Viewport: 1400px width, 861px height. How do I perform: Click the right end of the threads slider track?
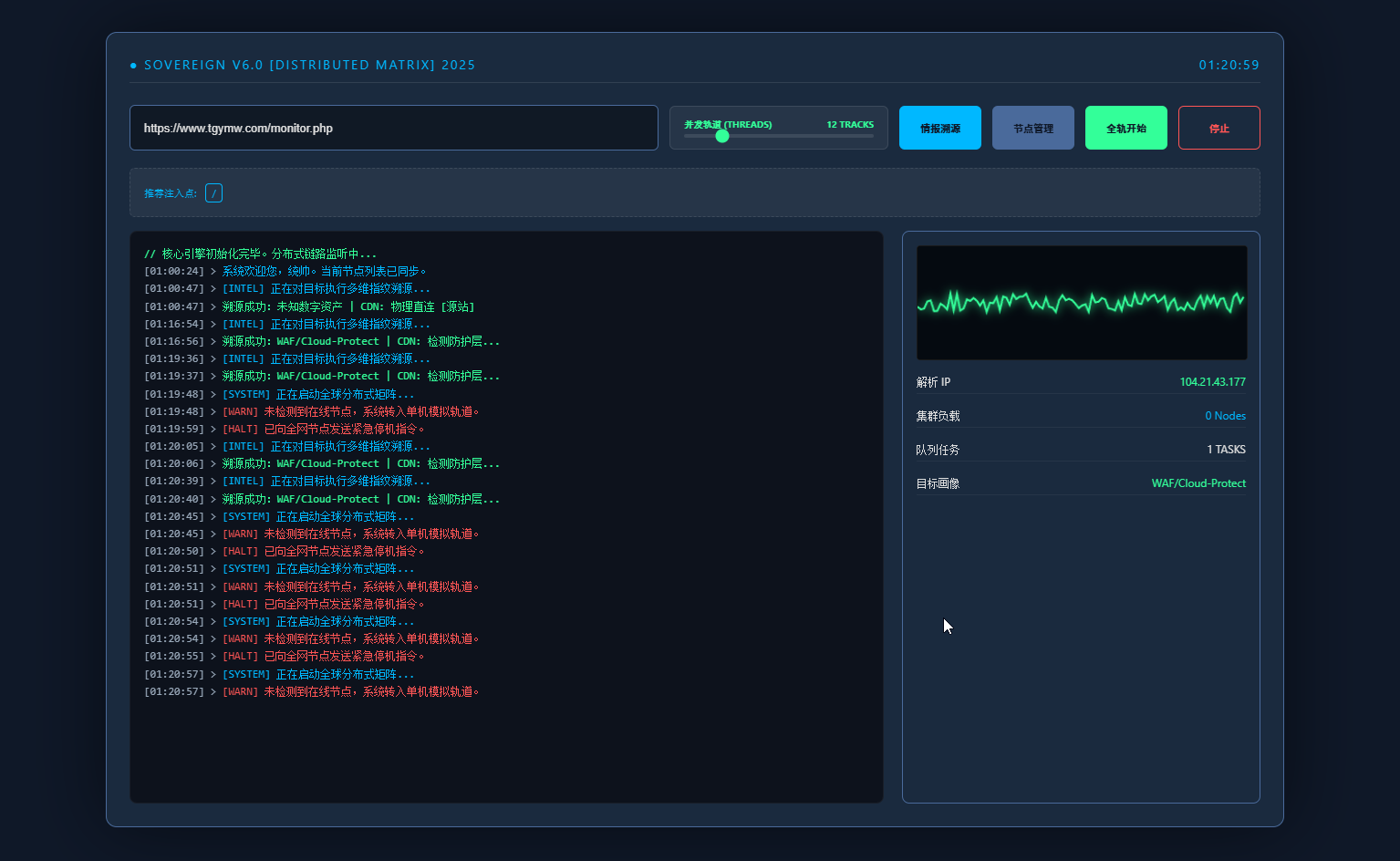coord(870,136)
